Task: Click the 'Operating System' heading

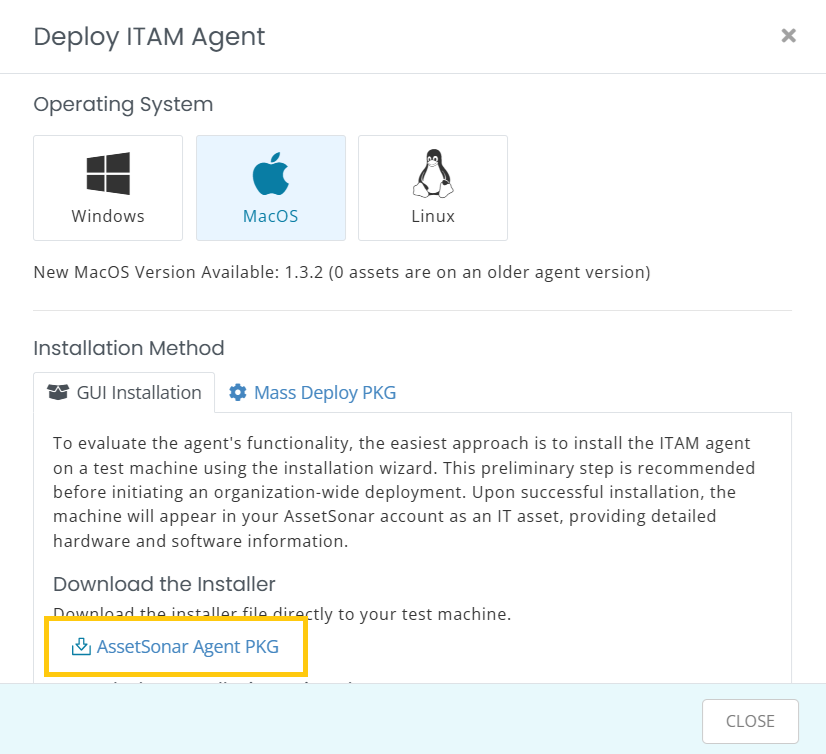Action: (x=123, y=105)
